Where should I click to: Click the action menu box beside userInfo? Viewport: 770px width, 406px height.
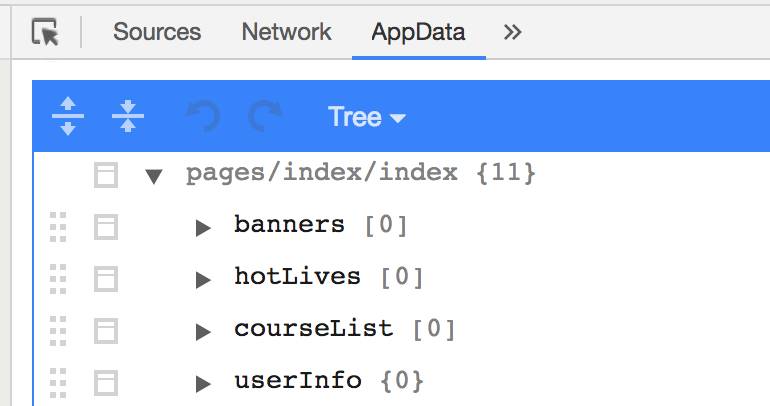[x=105, y=383]
